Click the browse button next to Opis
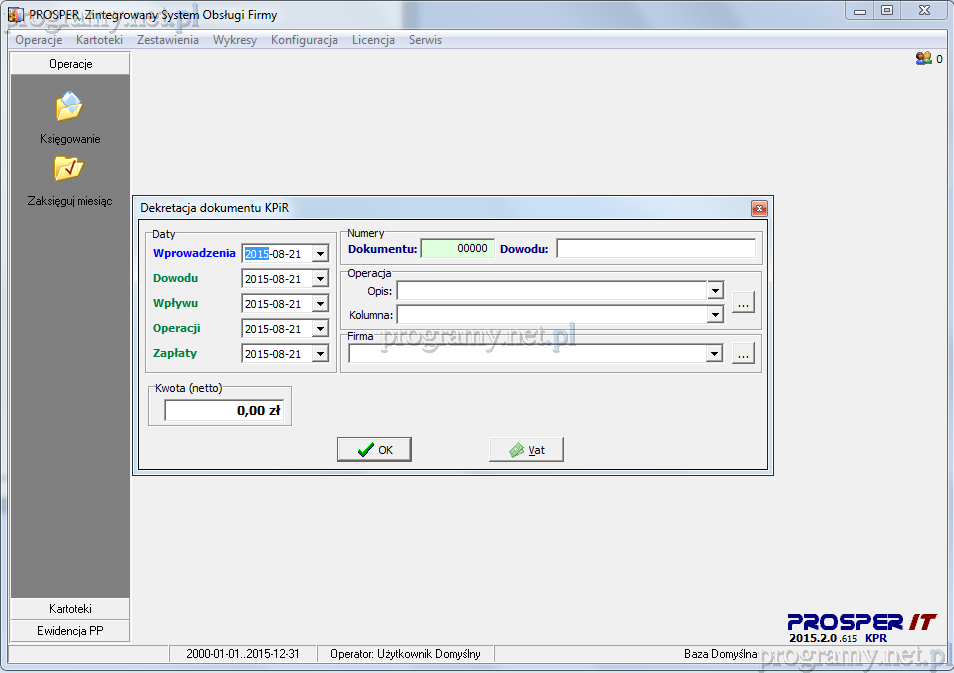The height and width of the screenshot is (673, 954). click(x=742, y=302)
